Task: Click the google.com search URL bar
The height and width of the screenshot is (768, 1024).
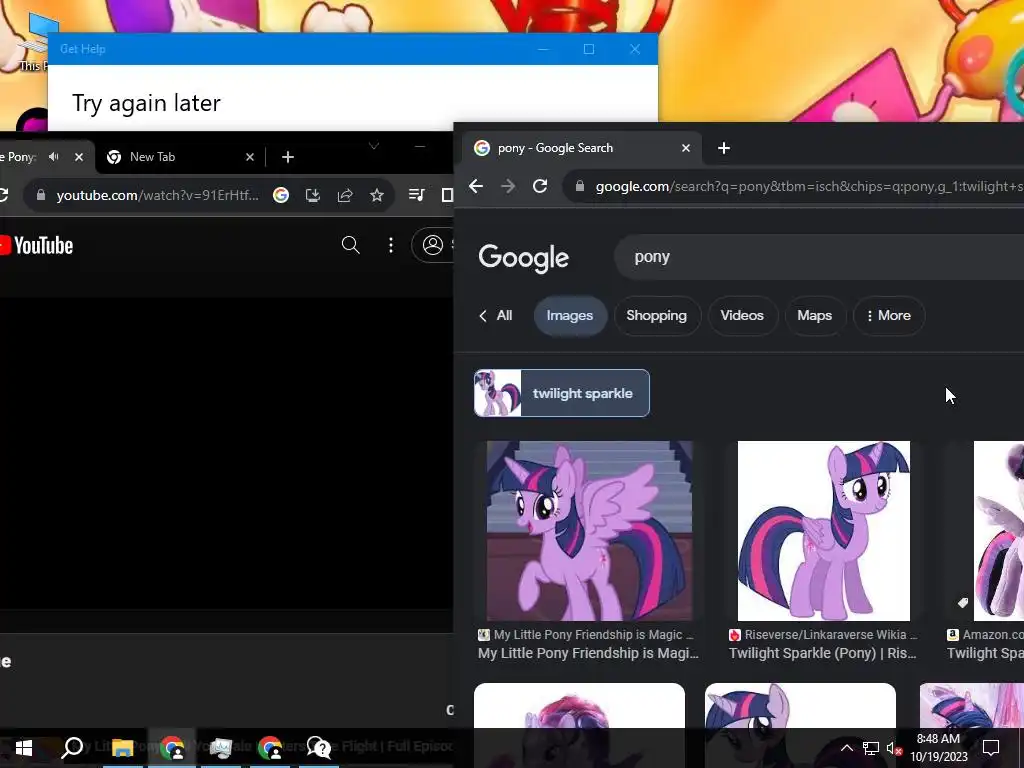Action: click(x=793, y=187)
